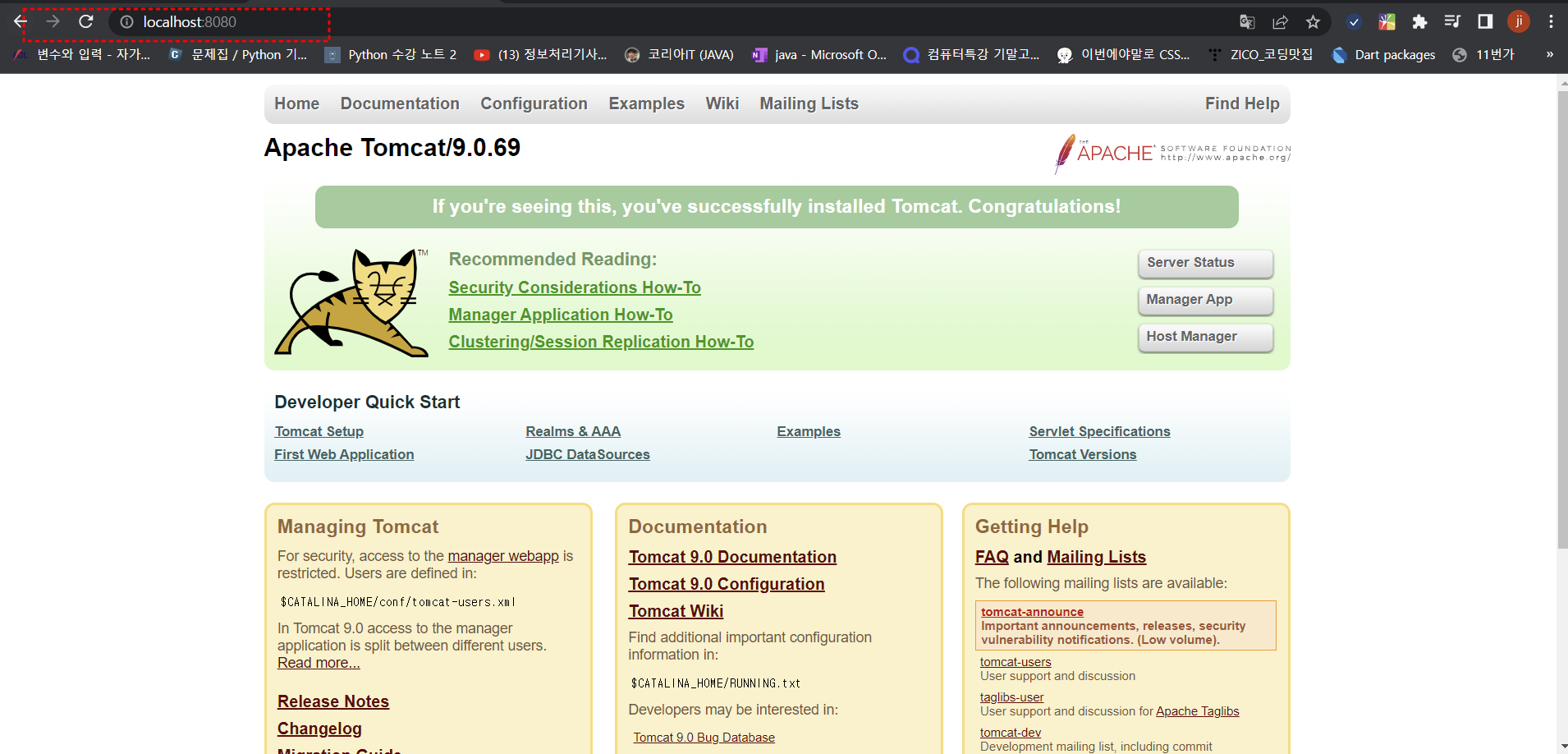Open the Configuration nav item
1568x754 pixels.
click(534, 103)
